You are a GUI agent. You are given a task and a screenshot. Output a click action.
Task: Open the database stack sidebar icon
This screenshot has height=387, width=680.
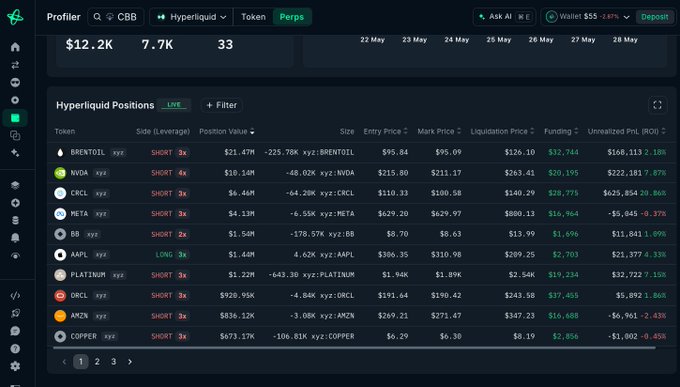(15, 220)
